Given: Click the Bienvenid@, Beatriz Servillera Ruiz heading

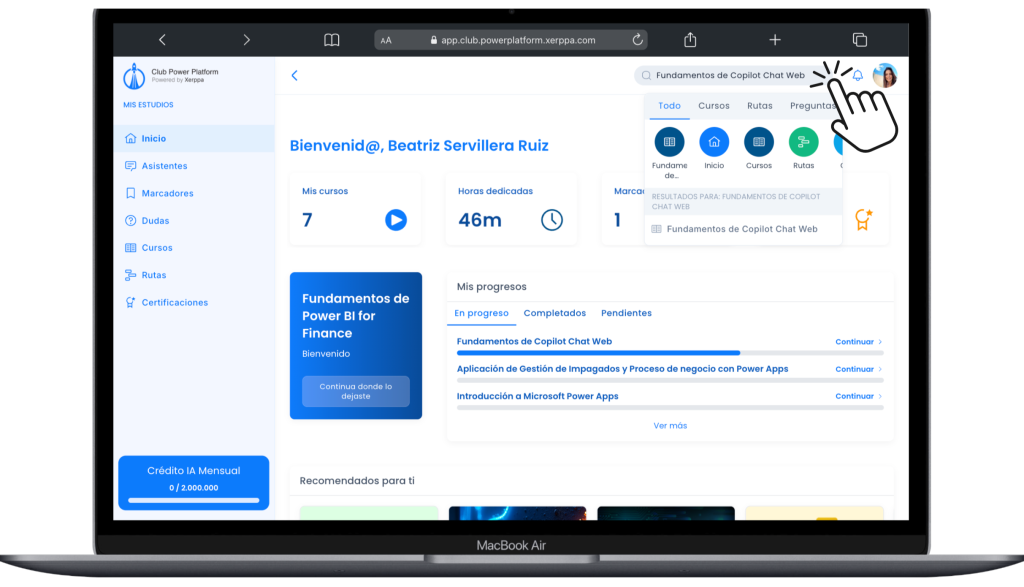Looking at the screenshot, I should point(419,146).
